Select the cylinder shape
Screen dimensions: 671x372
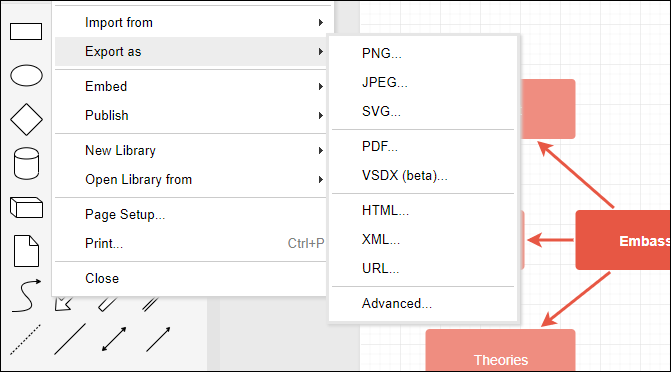click(x=26, y=164)
